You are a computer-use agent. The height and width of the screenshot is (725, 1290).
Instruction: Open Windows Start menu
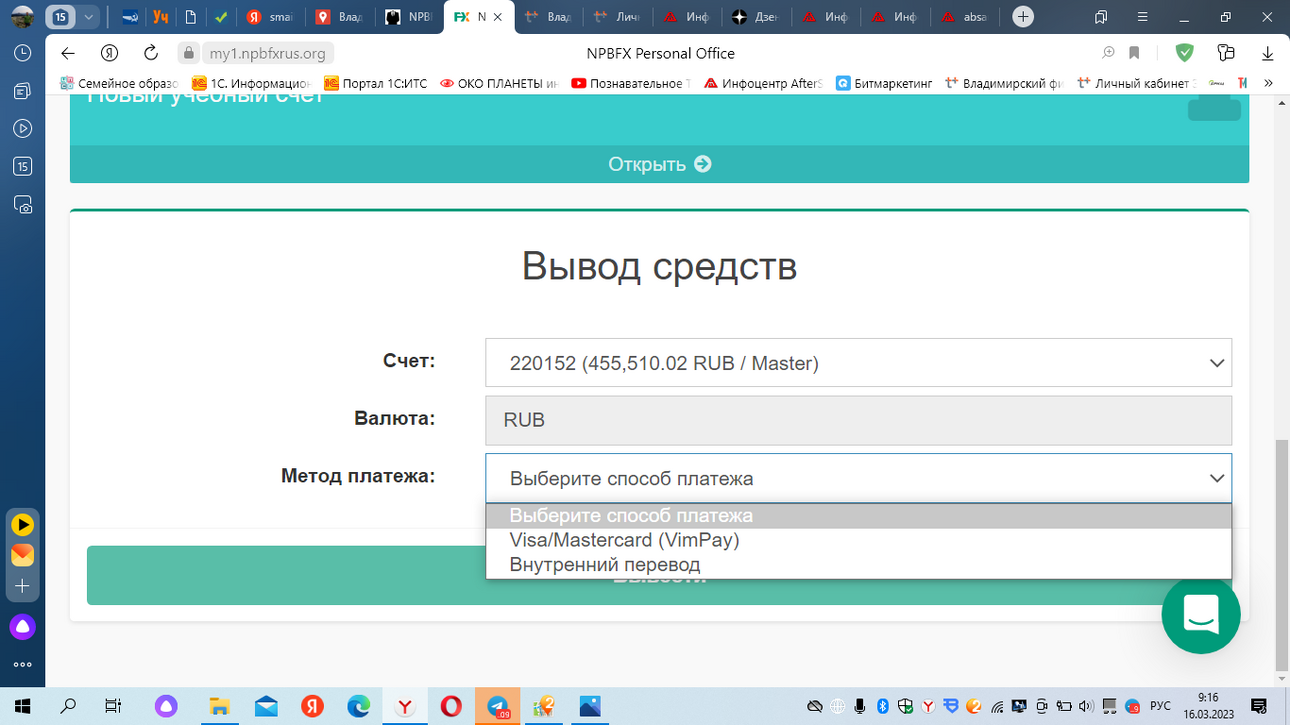pyautogui.click(x=21, y=706)
